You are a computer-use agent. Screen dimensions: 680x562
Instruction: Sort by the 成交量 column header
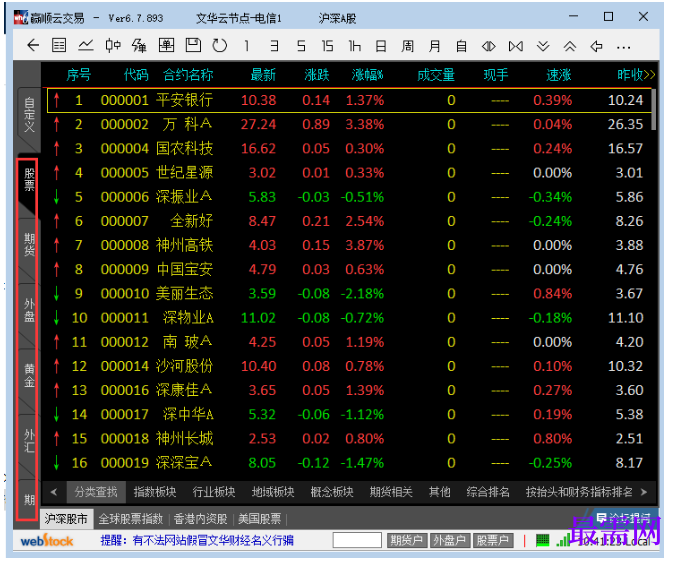point(435,75)
